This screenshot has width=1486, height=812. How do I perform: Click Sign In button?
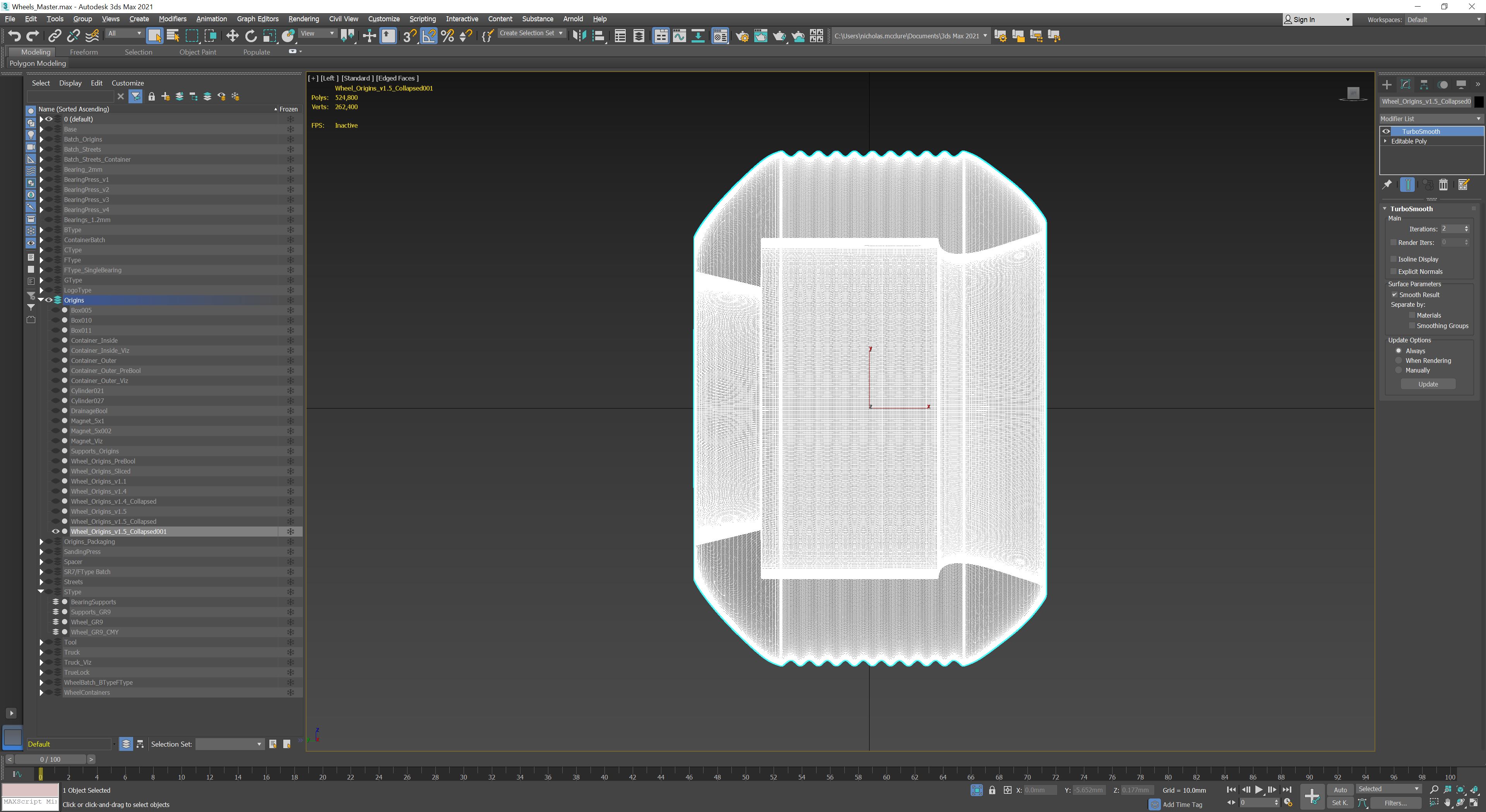click(1317, 20)
